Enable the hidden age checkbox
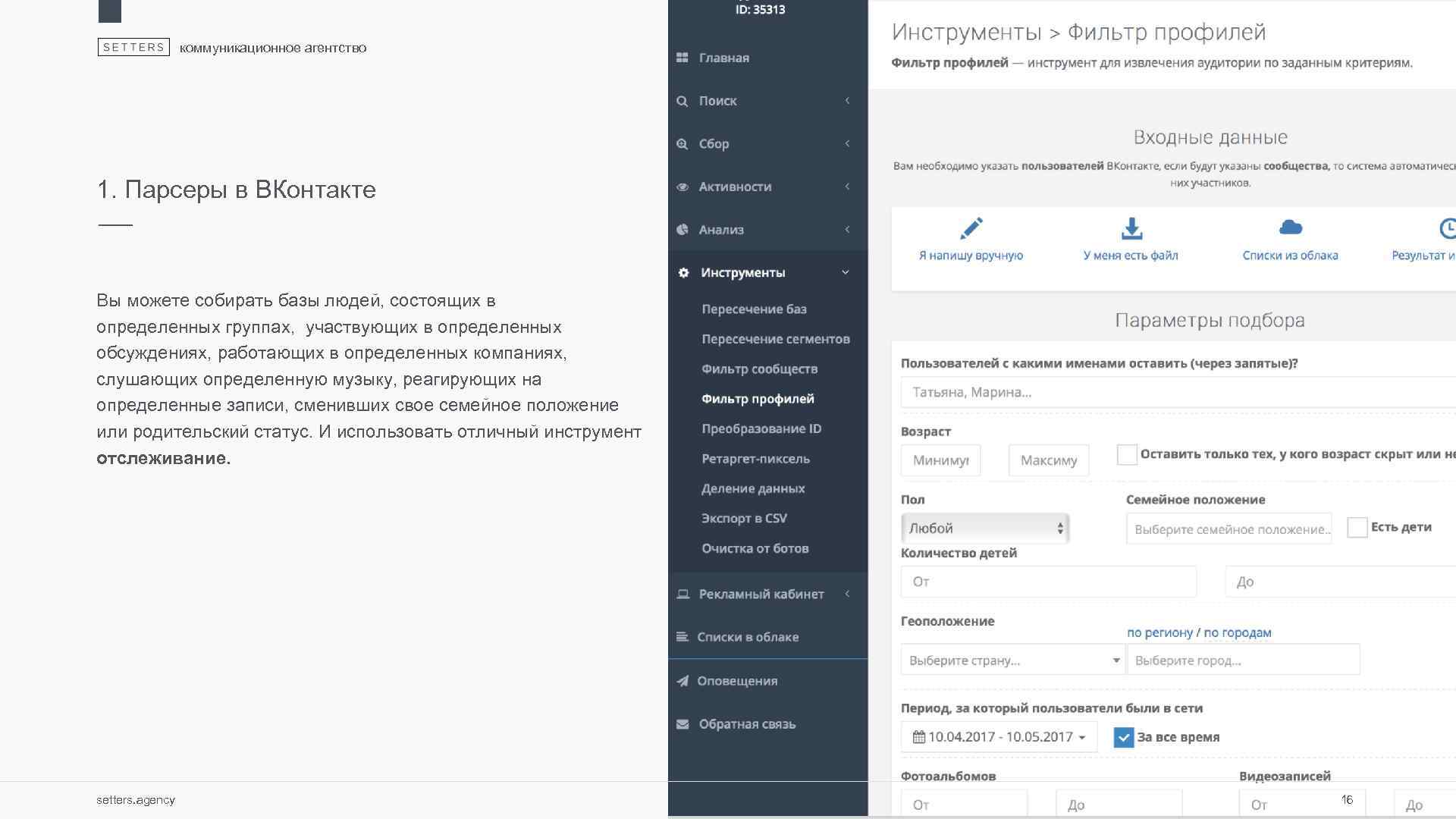 1127,454
